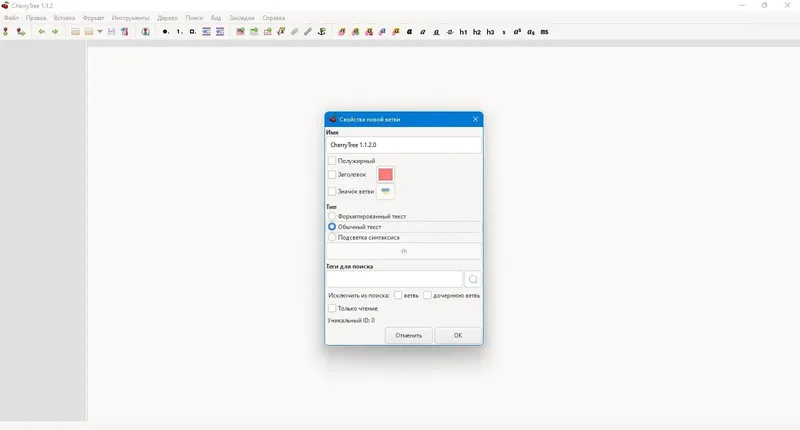Apply strikethrough formatting from toolbar

pyautogui.click(x=449, y=32)
